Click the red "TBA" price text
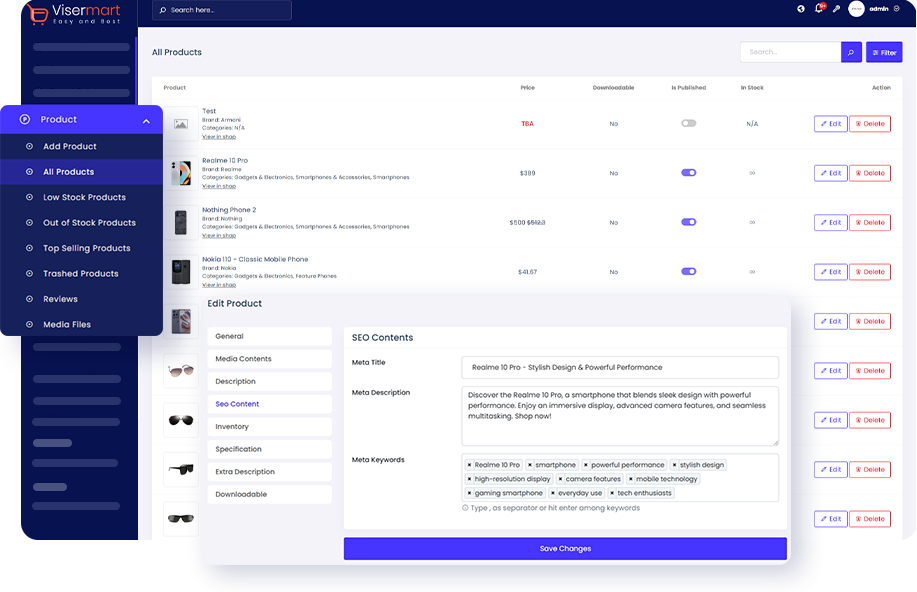The height and width of the screenshot is (592, 917). point(528,124)
